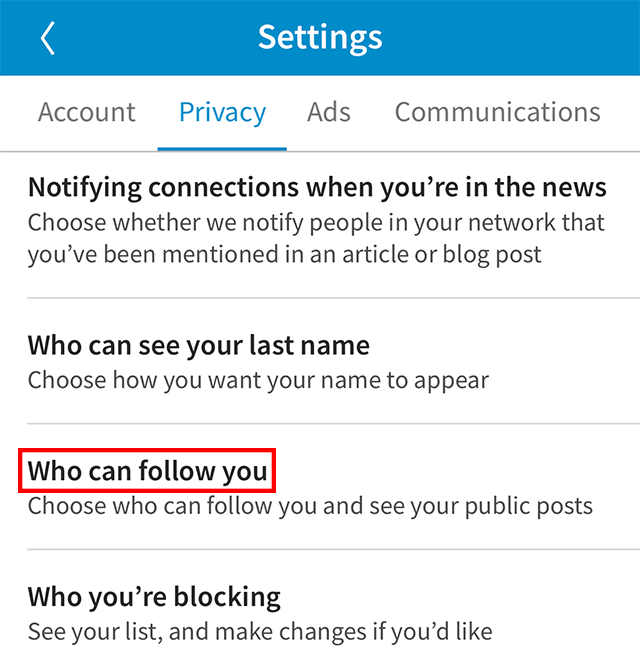Click 'last name' text in second heading
Screen dimensions: 640x655
(309, 346)
